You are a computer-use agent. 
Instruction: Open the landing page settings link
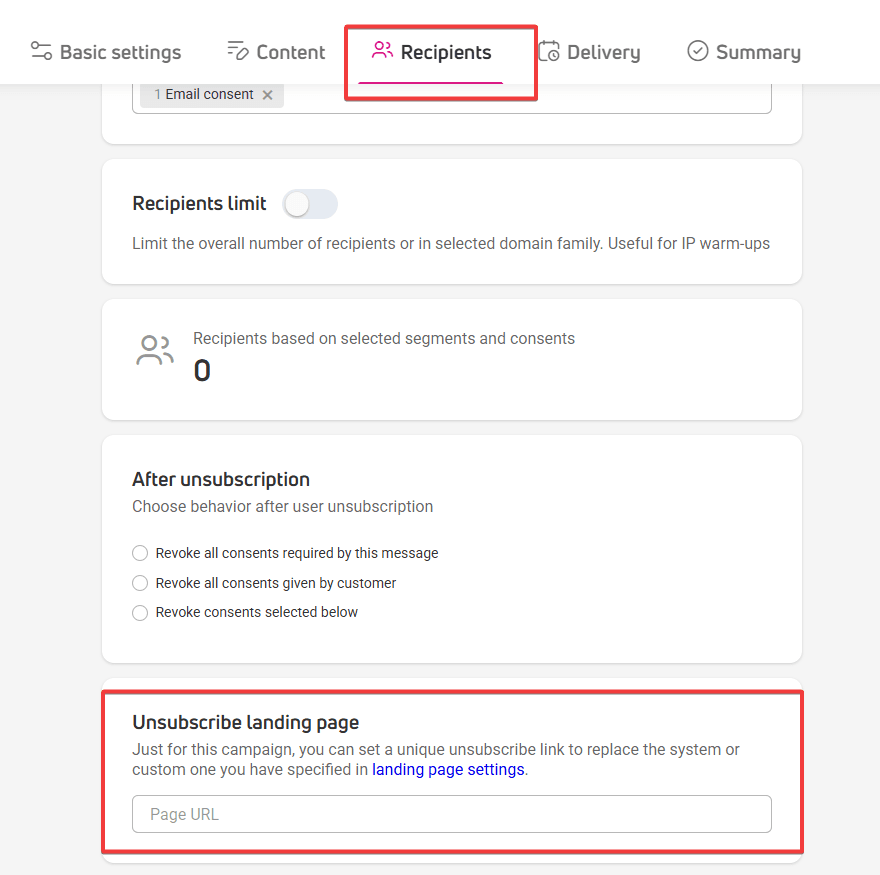(x=448, y=769)
